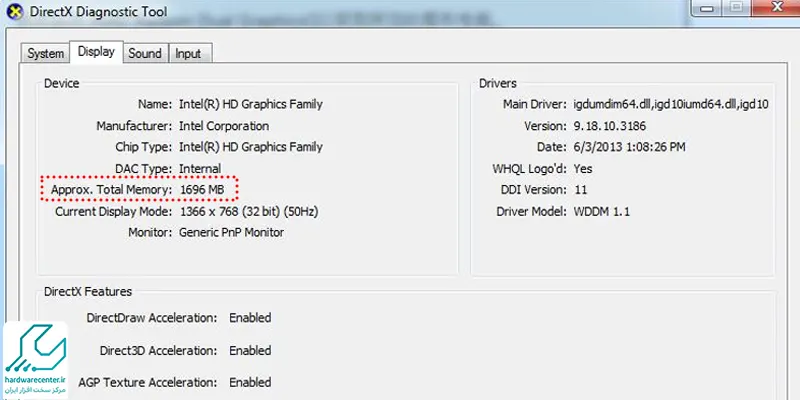Click the Chip Type value 'Intel(R) HD Graphics Family'
Screen dimensions: 800x400
point(251,147)
